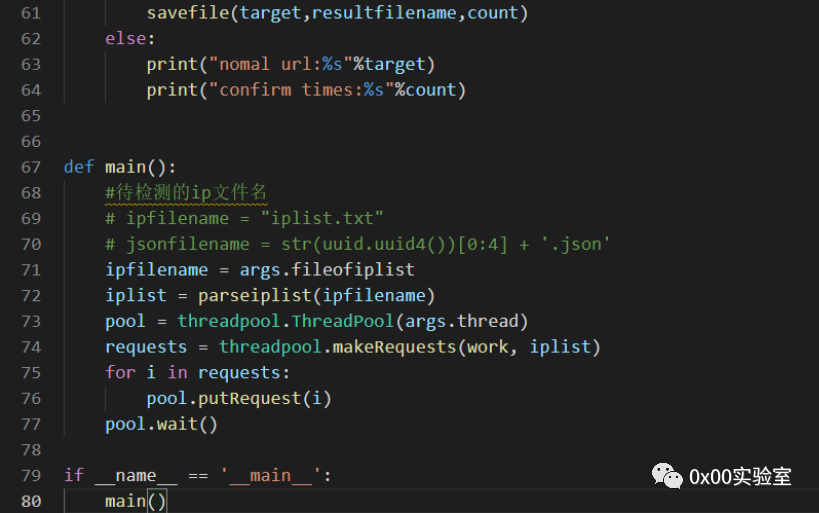Click the resultfilename argument on line 61
This screenshot has width=819, height=513.
click(384, 13)
